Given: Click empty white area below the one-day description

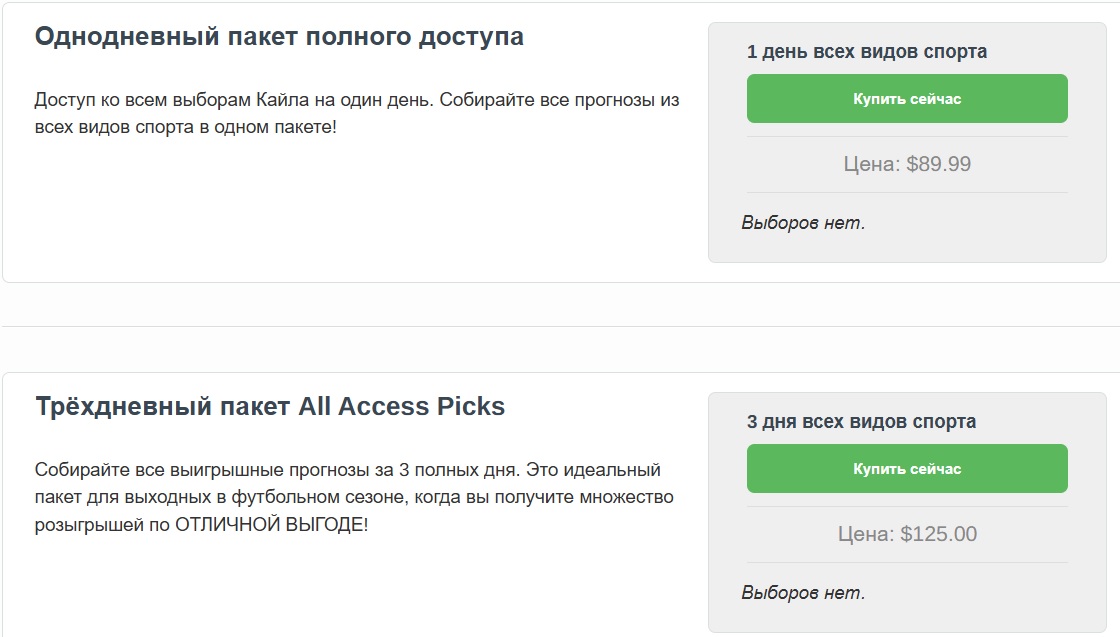Looking at the screenshot, I should point(350,210).
